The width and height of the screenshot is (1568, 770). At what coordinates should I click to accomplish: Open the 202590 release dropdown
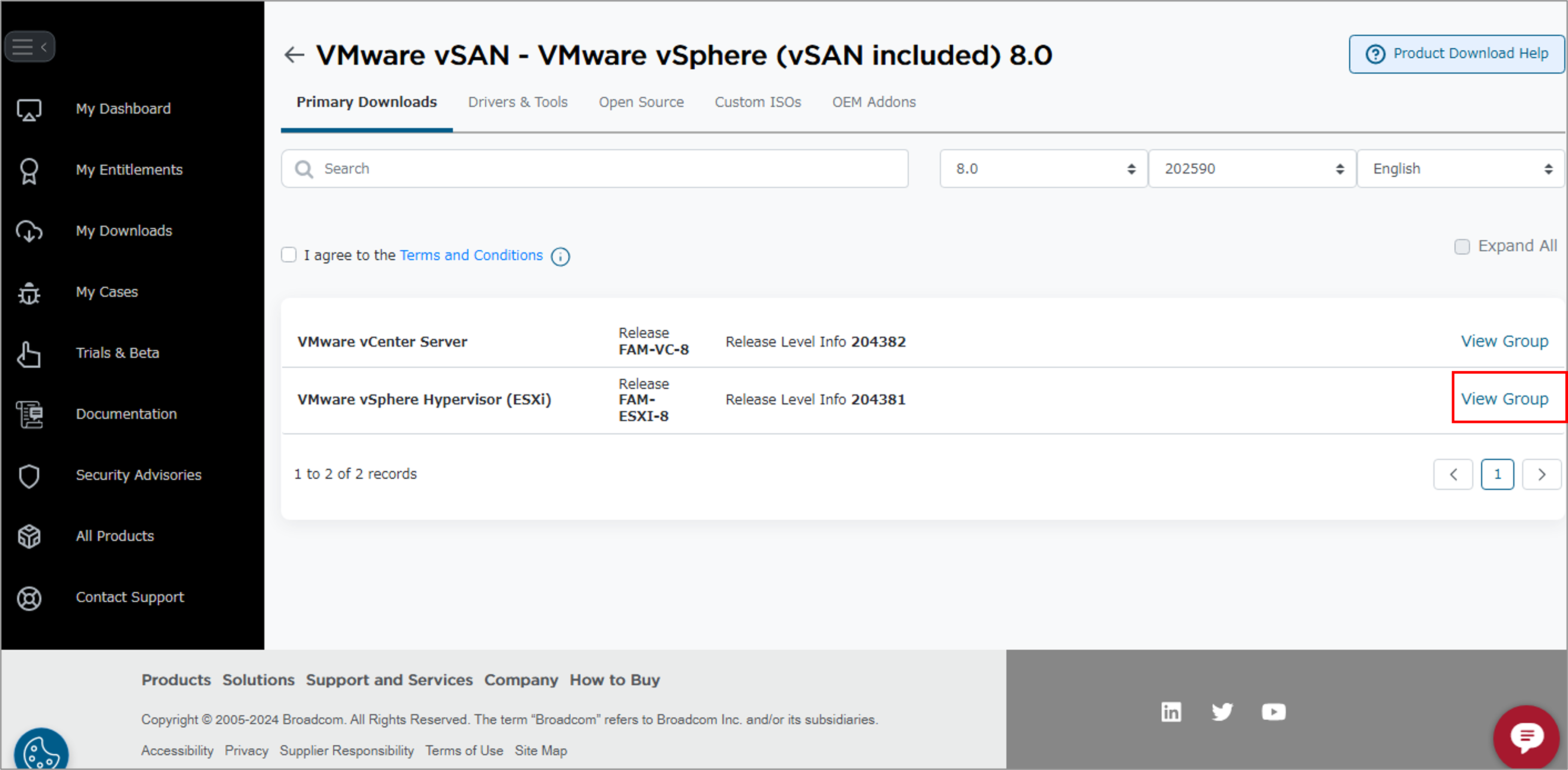coord(1252,169)
